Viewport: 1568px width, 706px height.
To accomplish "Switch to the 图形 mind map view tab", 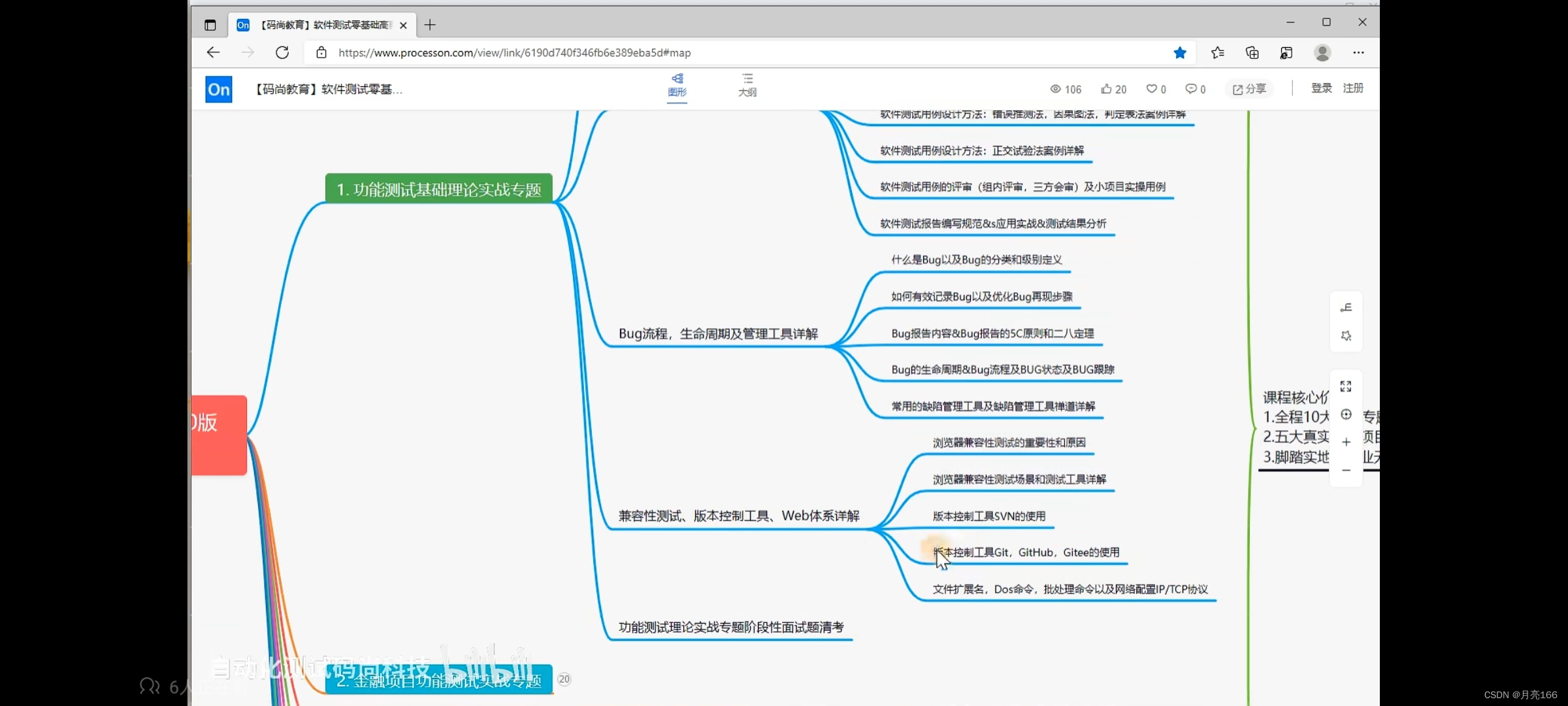I will pyautogui.click(x=677, y=85).
